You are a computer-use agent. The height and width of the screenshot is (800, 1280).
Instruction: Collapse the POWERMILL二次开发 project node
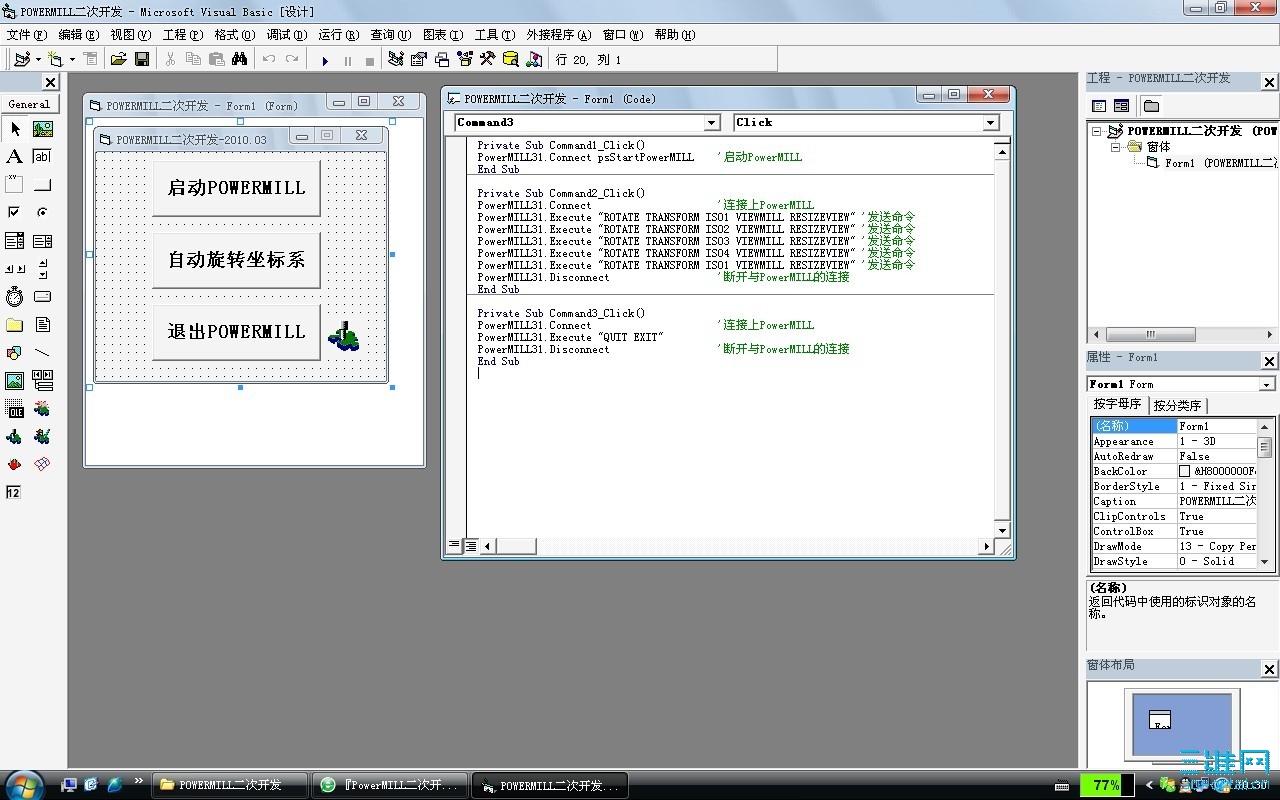click(1097, 131)
